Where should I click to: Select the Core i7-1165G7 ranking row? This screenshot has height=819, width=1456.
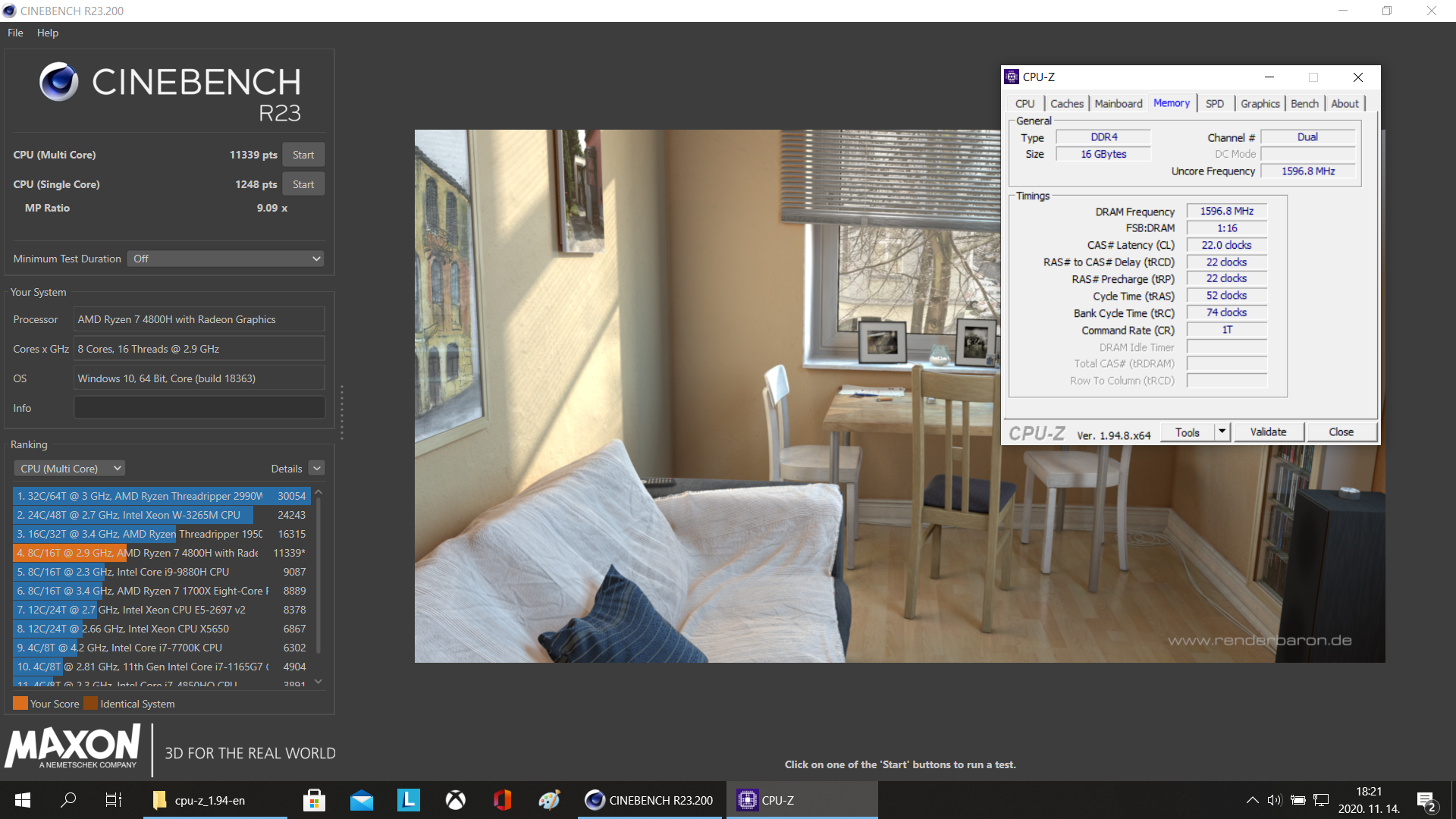pyautogui.click(x=162, y=667)
